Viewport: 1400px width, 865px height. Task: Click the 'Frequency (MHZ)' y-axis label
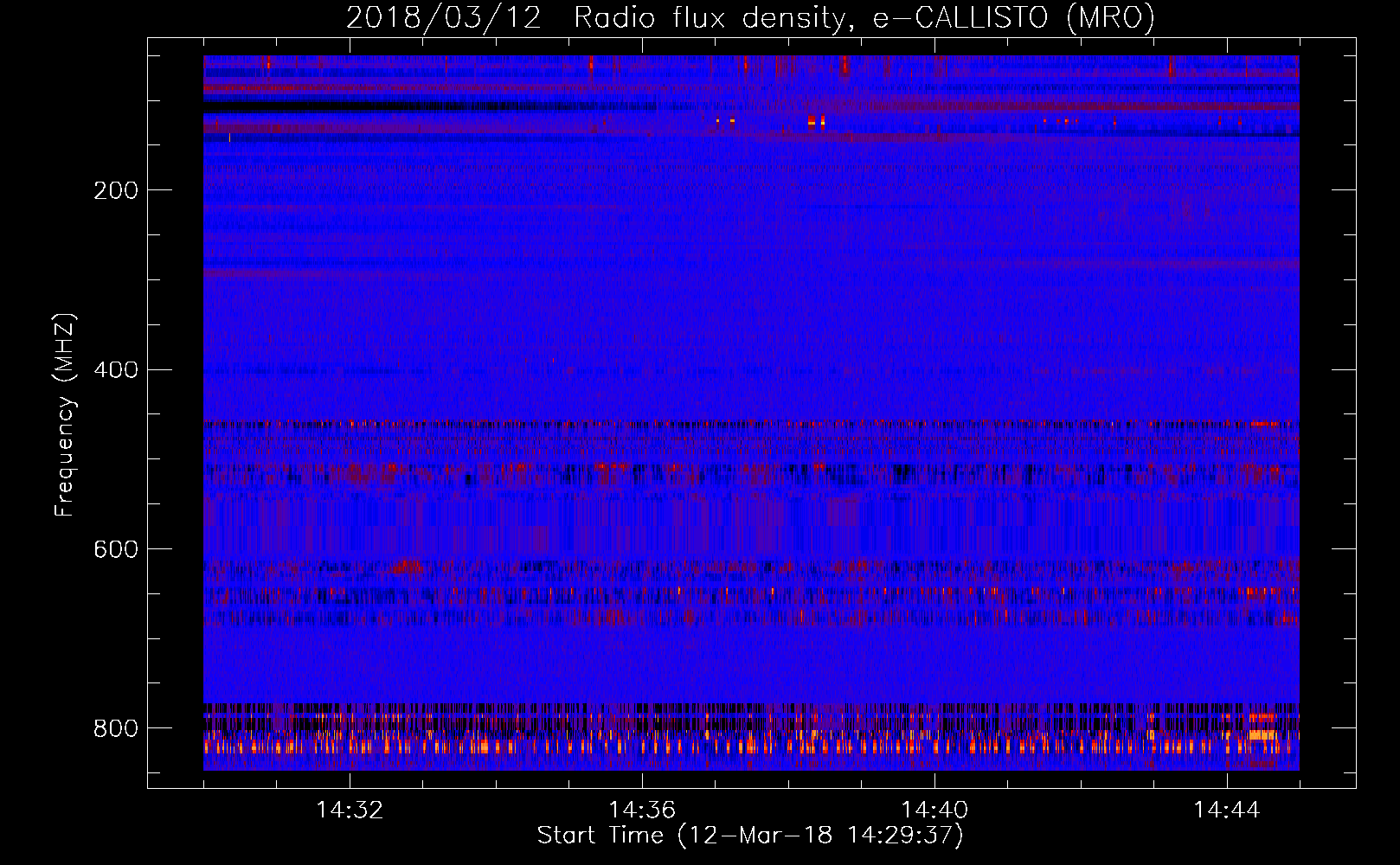click(x=65, y=414)
